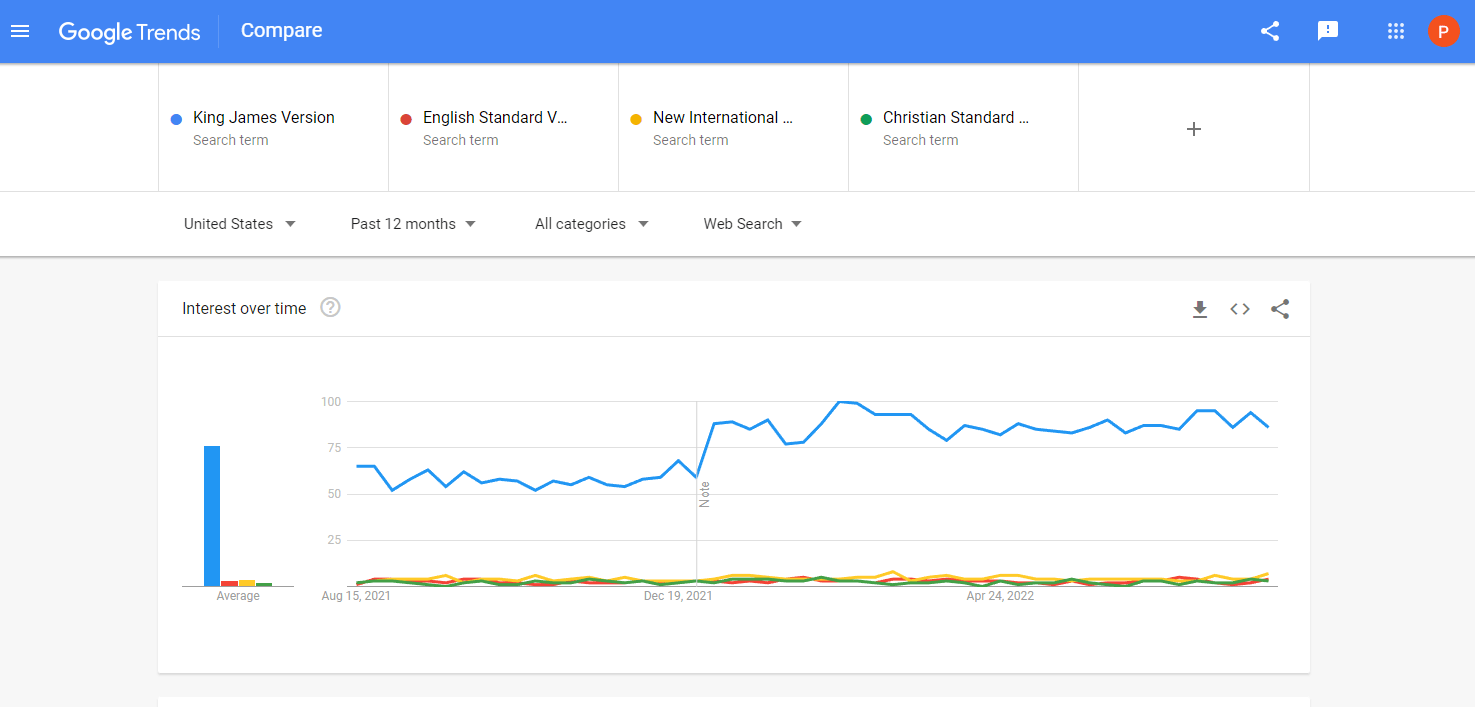Expand the All categories dropdown
The image size is (1475, 707).
592,224
